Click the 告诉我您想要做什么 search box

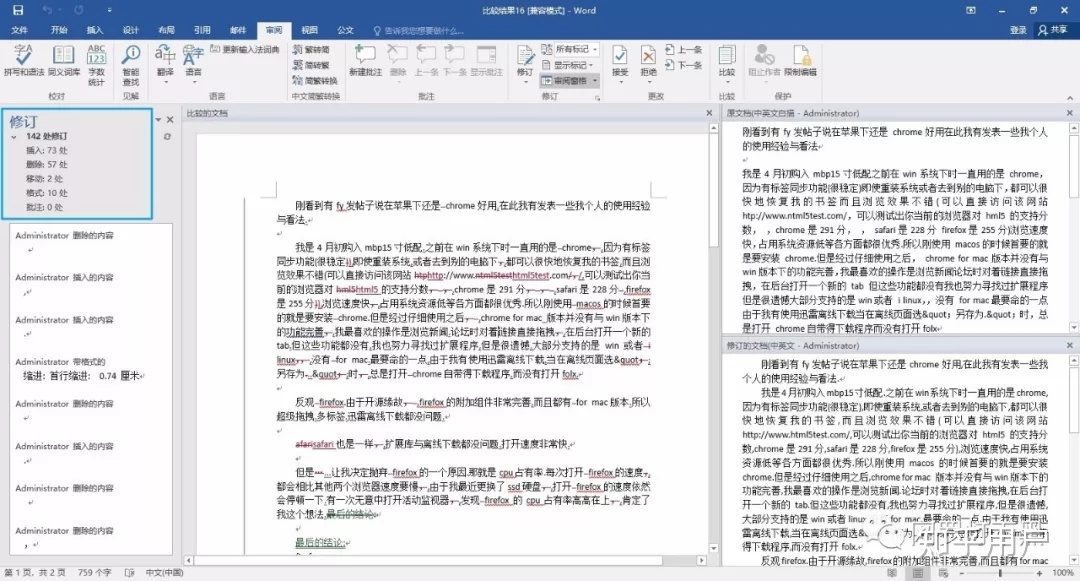419,31
